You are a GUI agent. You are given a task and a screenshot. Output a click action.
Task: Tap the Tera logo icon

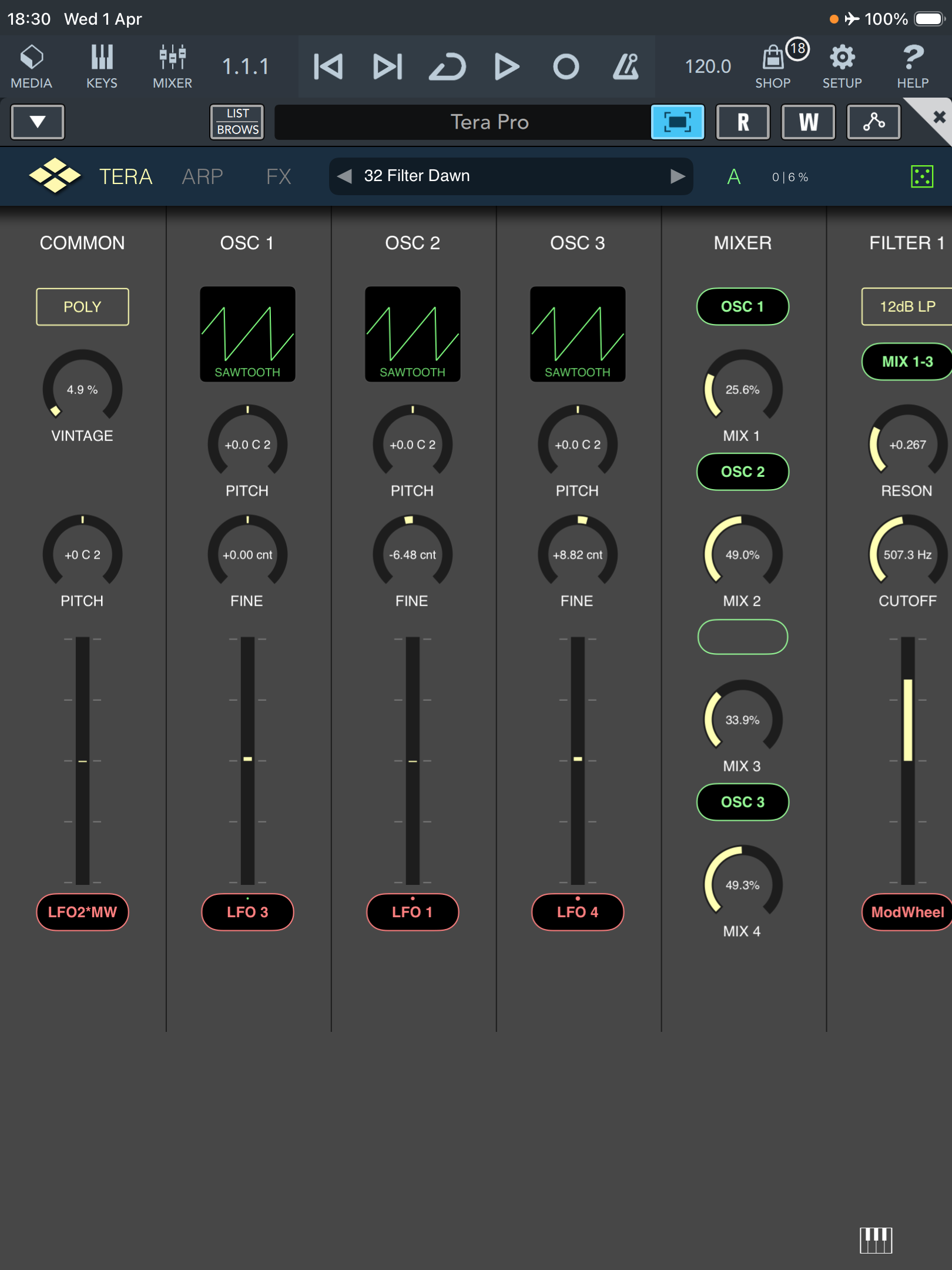pyautogui.click(x=55, y=176)
